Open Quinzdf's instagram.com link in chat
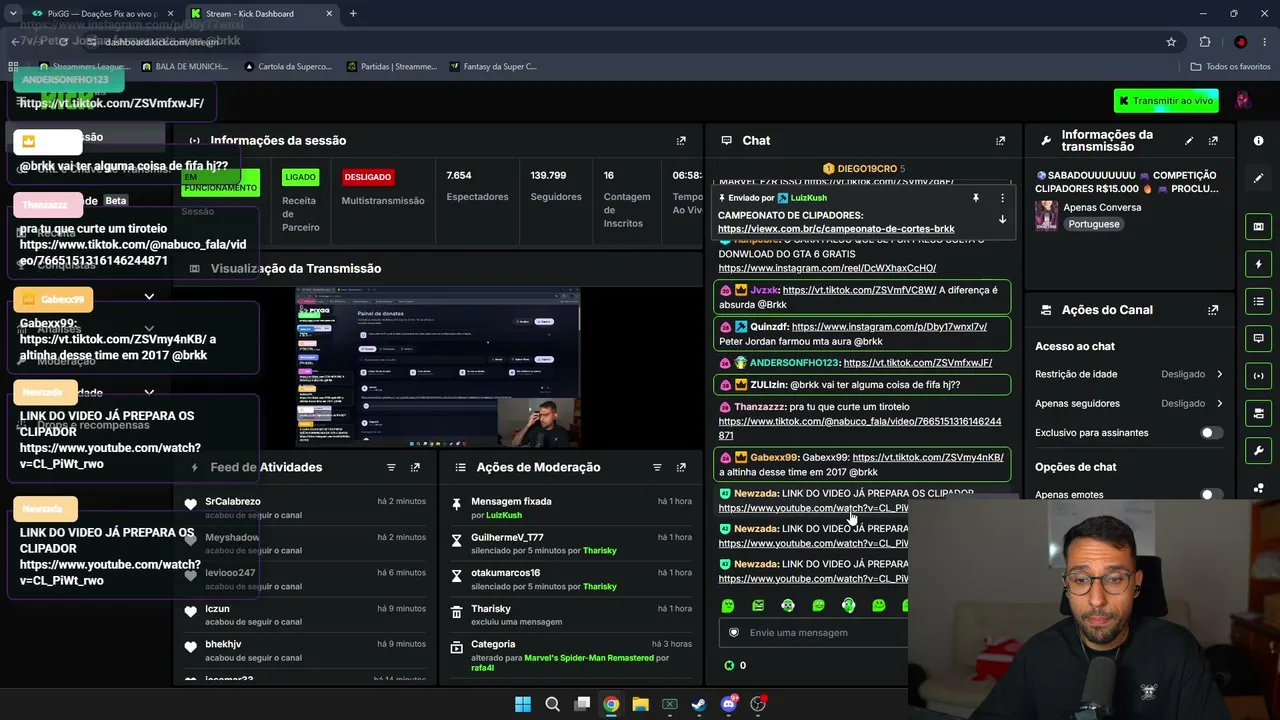 click(x=889, y=326)
